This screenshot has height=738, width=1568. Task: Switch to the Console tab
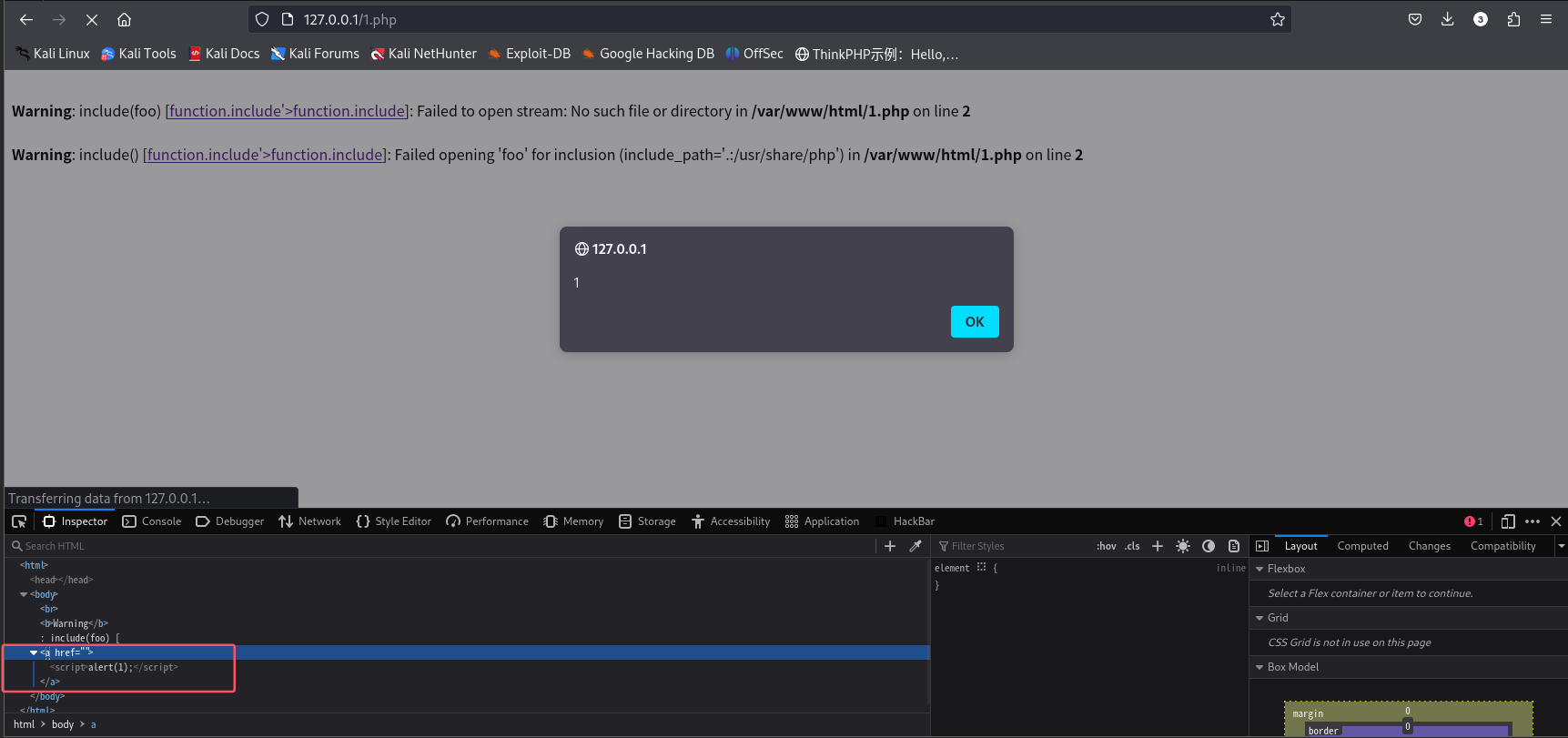(x=152, y=521)
